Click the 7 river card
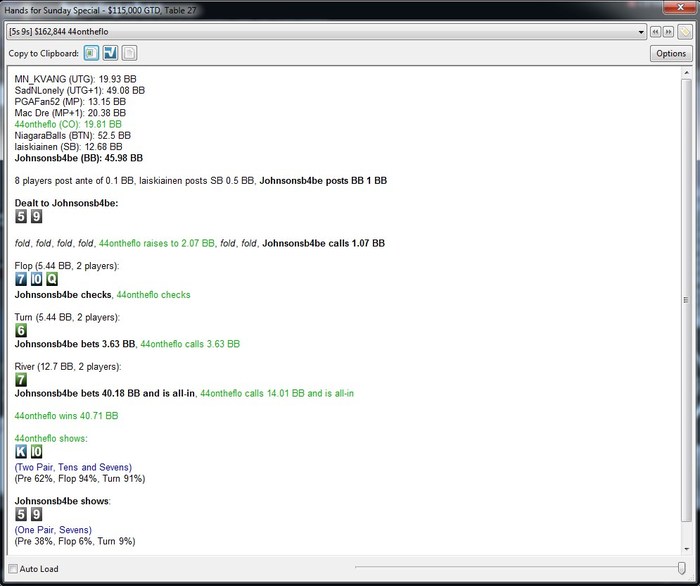The width and height of the screenshot is (700, 586). [21, 380]
